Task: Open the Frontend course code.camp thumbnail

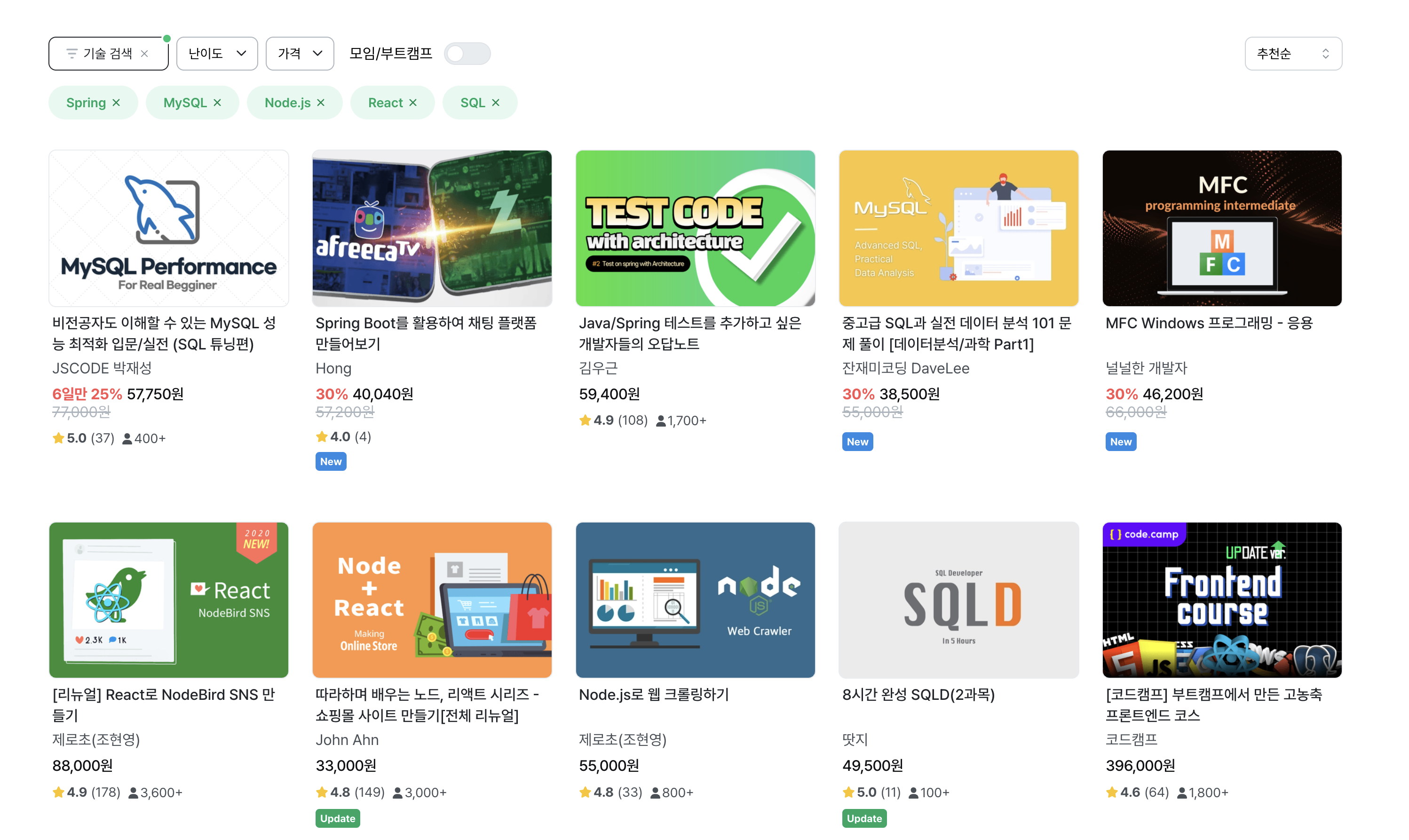Action: [1222, 600]
